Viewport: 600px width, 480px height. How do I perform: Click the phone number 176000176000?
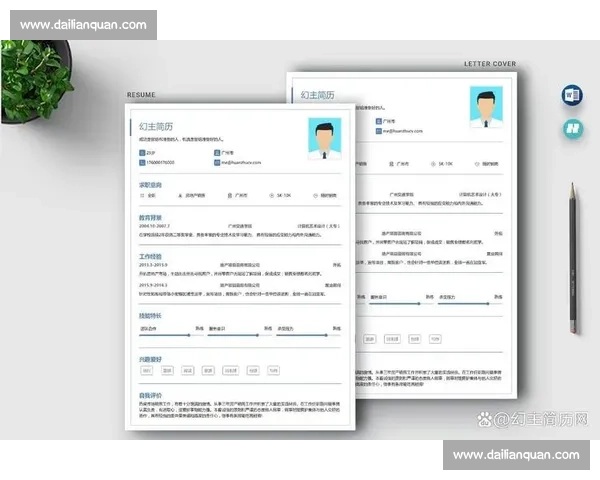pos(160,163)
